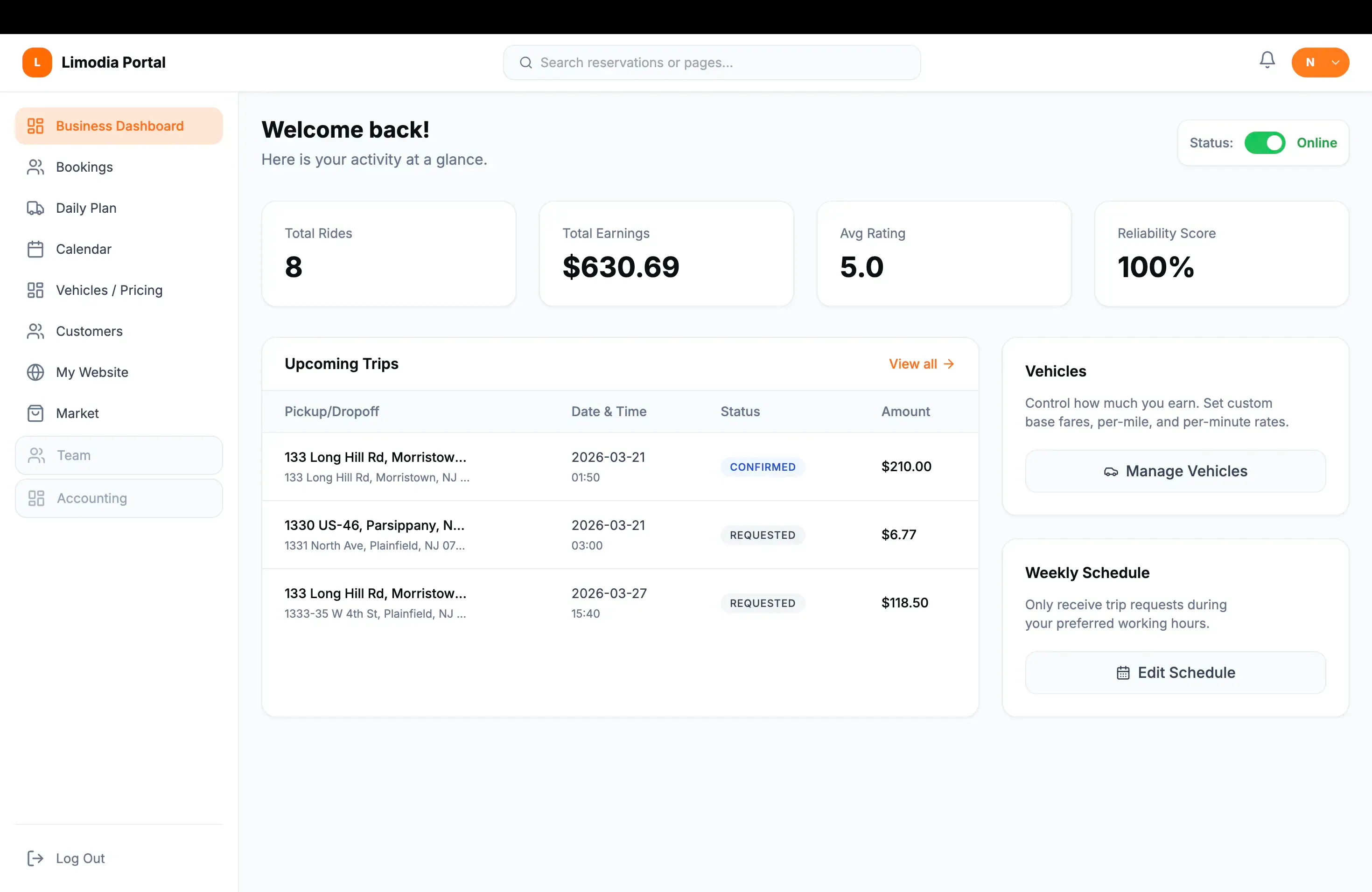This screenshot has width=1372, height=892.
Task: Click the Status column header
Action: tap(740, 411)
